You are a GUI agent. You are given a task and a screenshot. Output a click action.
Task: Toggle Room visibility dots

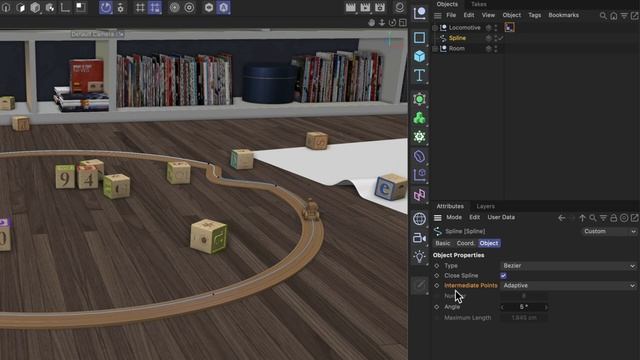tap(496, 49)
